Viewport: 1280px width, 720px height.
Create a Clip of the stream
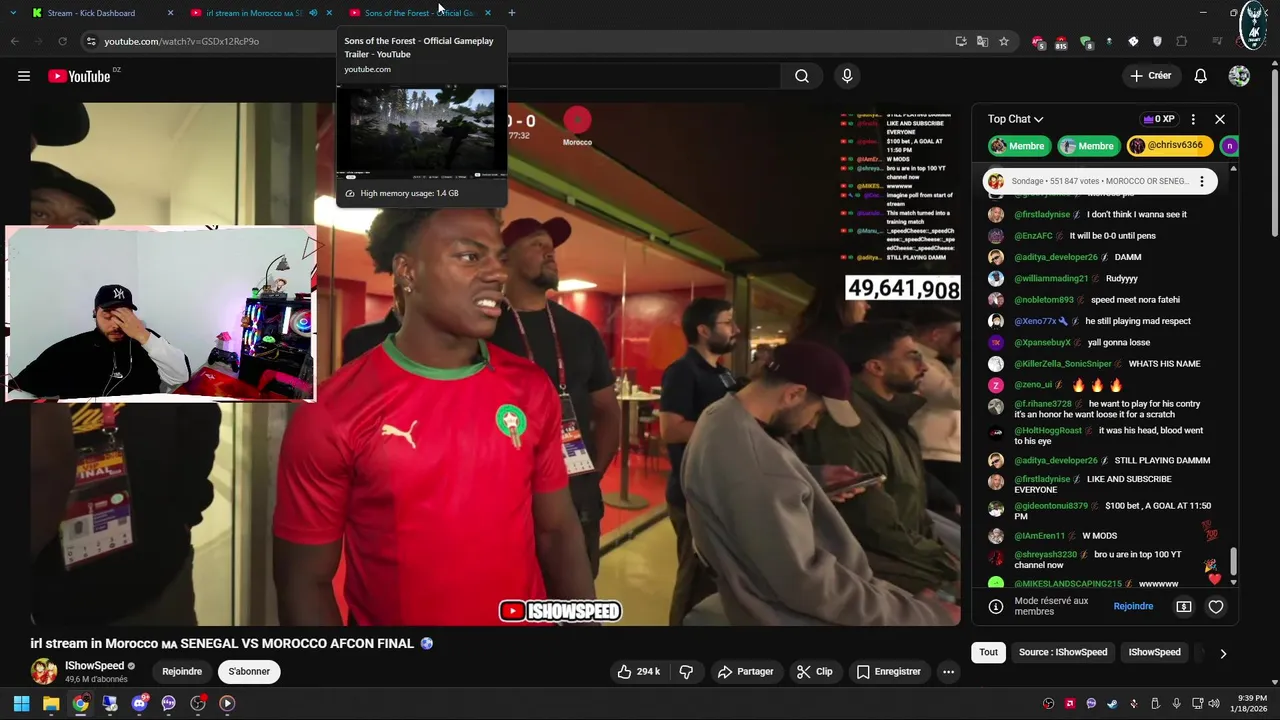[x=814, y=672]
